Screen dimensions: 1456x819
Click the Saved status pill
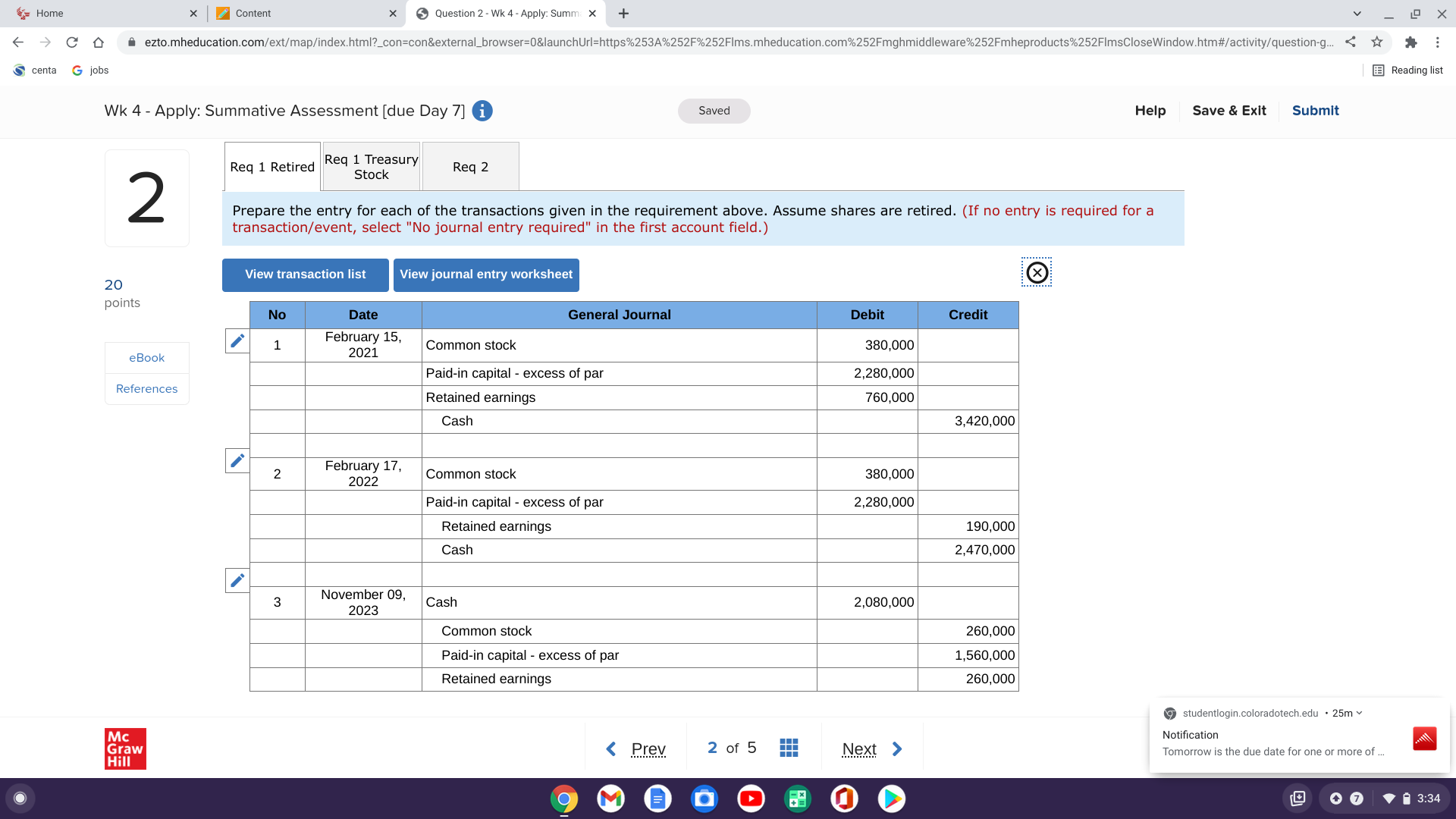tap(714, 111)
